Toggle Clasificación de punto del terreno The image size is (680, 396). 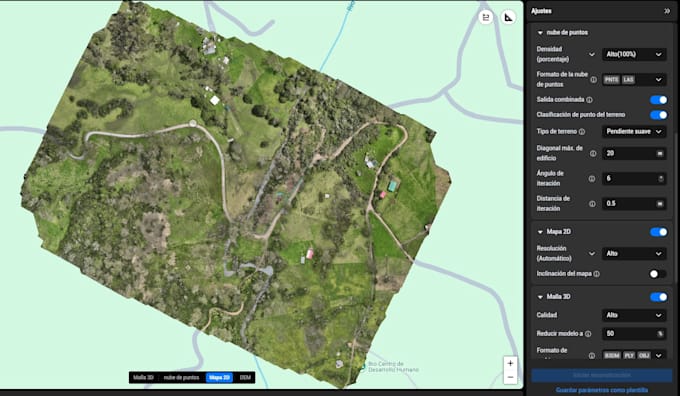tap(658, 115)
